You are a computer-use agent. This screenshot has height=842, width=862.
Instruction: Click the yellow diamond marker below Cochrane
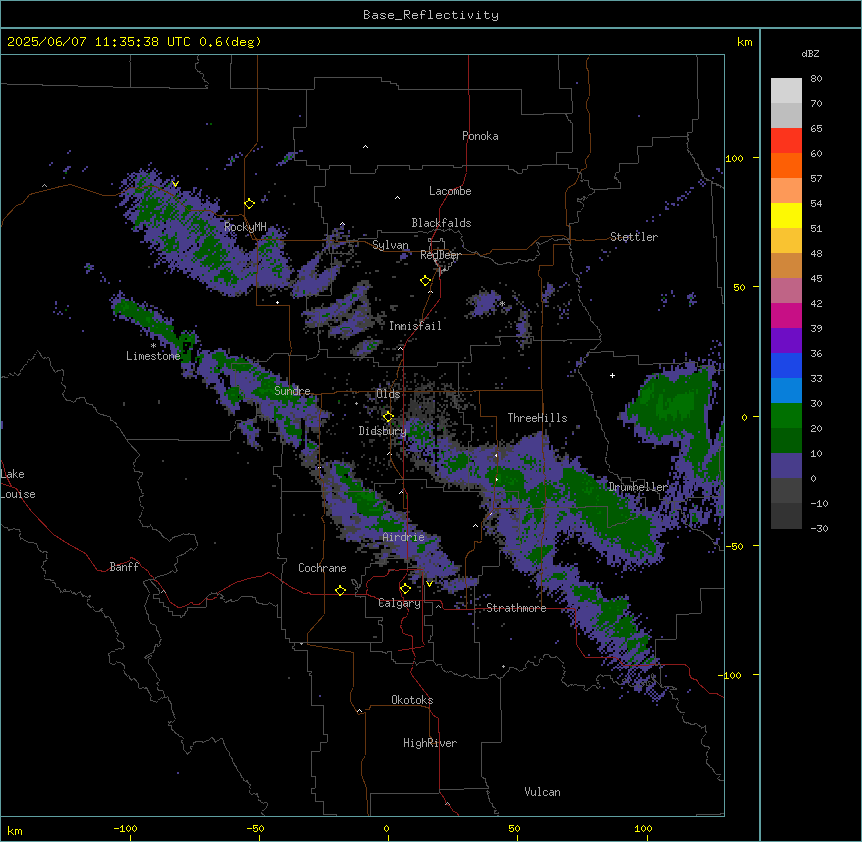340,590
